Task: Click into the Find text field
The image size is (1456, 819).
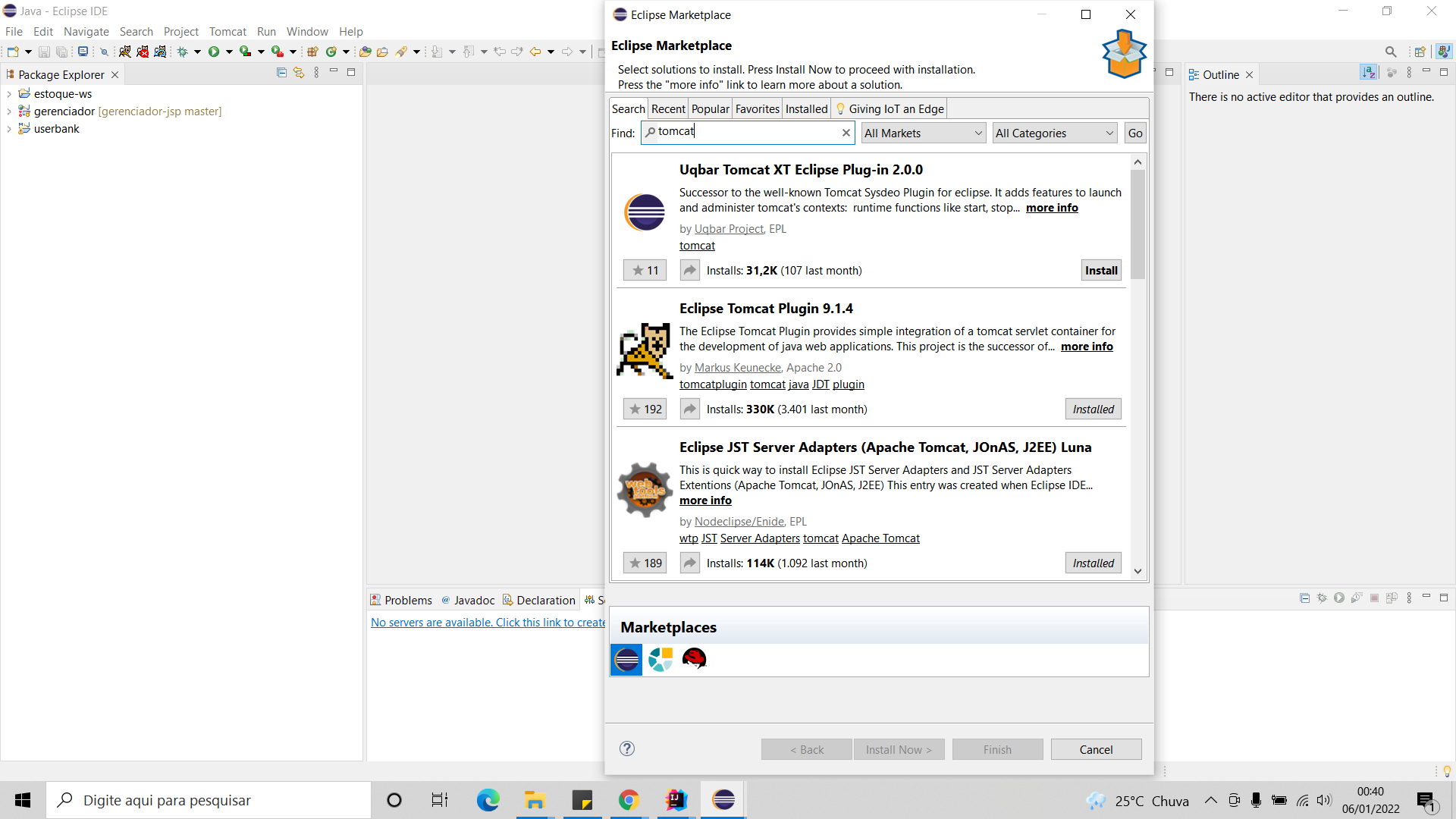Action: coord(747,133)
